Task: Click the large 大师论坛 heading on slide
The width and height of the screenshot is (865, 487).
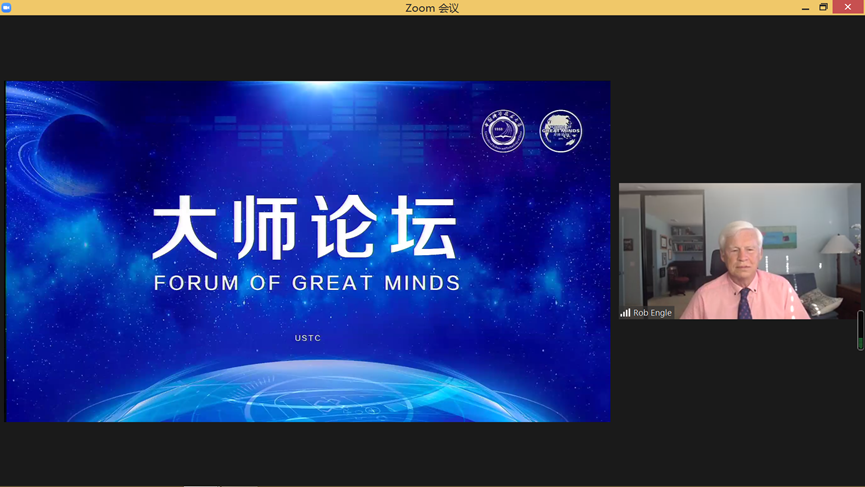Action: click(305, 229)
